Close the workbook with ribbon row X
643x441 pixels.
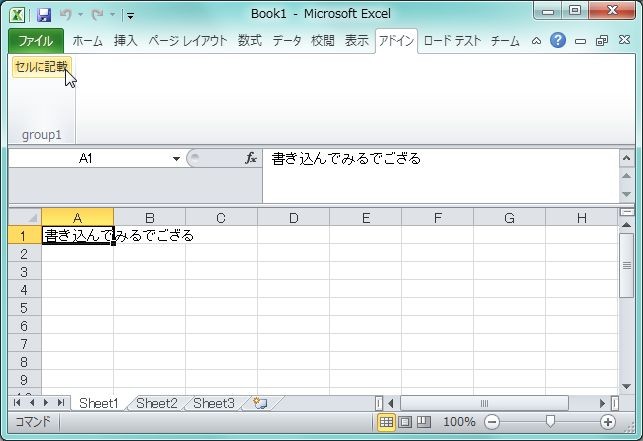pyautogui.click(x=624, y=40)
